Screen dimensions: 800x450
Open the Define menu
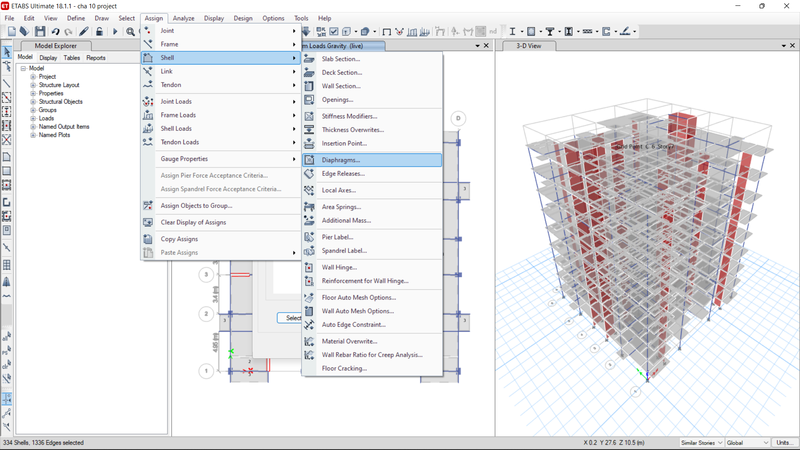point(76,18)
